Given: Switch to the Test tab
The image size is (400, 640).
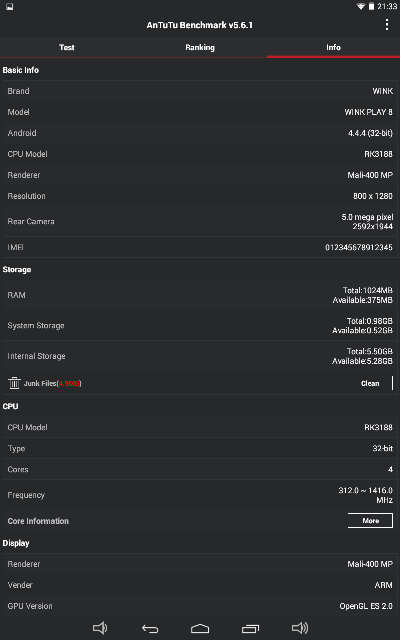Looking at the screenshot, I should tap(67, 47).
